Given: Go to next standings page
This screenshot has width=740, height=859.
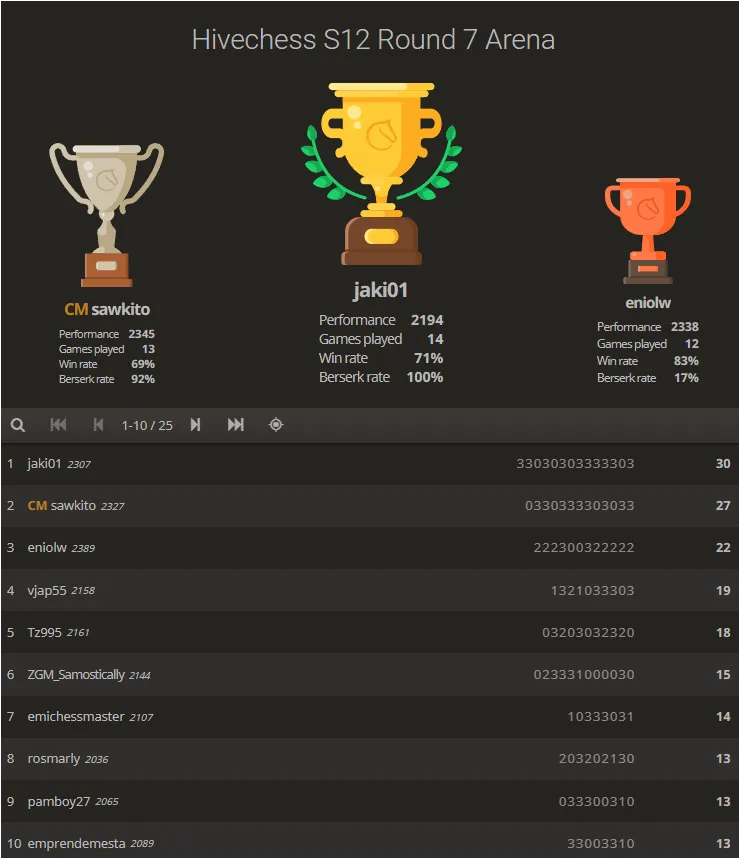Looking at the screenshot, I should point(196,425).
